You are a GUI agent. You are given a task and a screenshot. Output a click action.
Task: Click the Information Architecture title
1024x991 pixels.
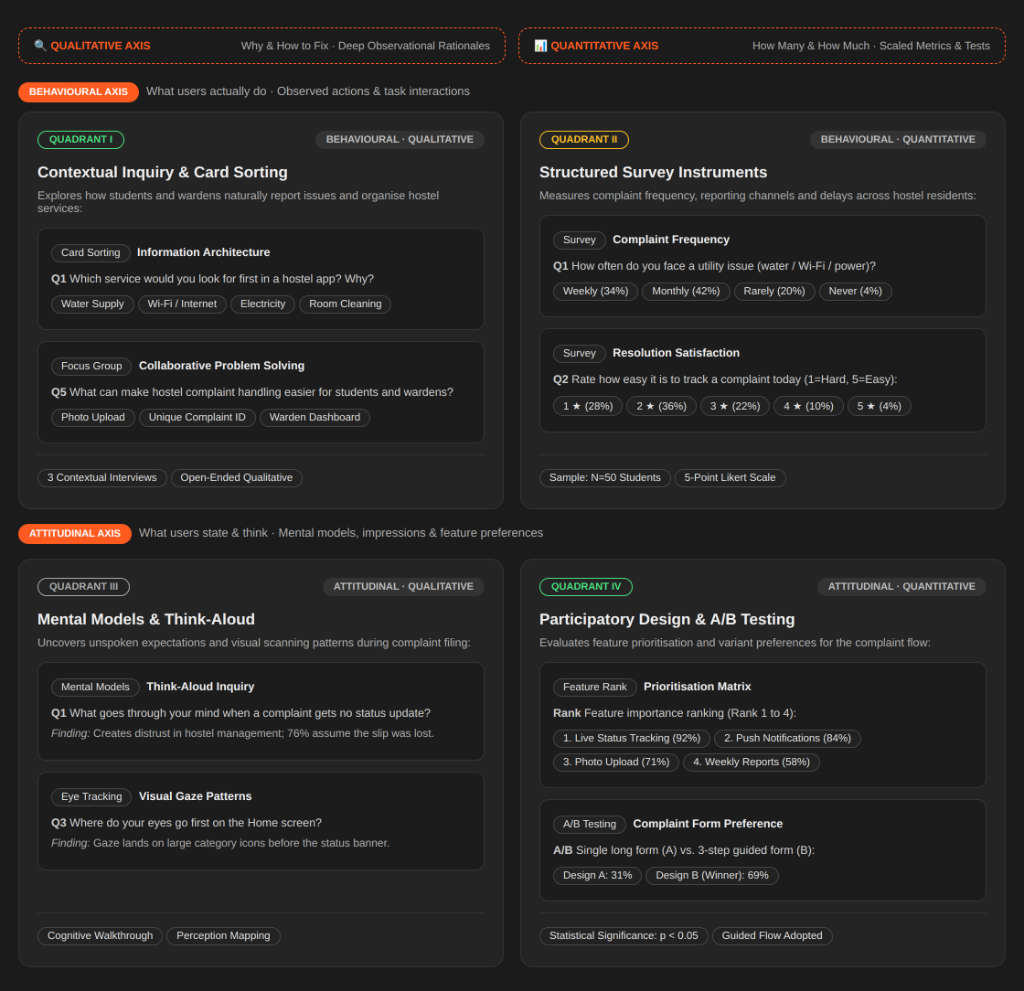204,253
